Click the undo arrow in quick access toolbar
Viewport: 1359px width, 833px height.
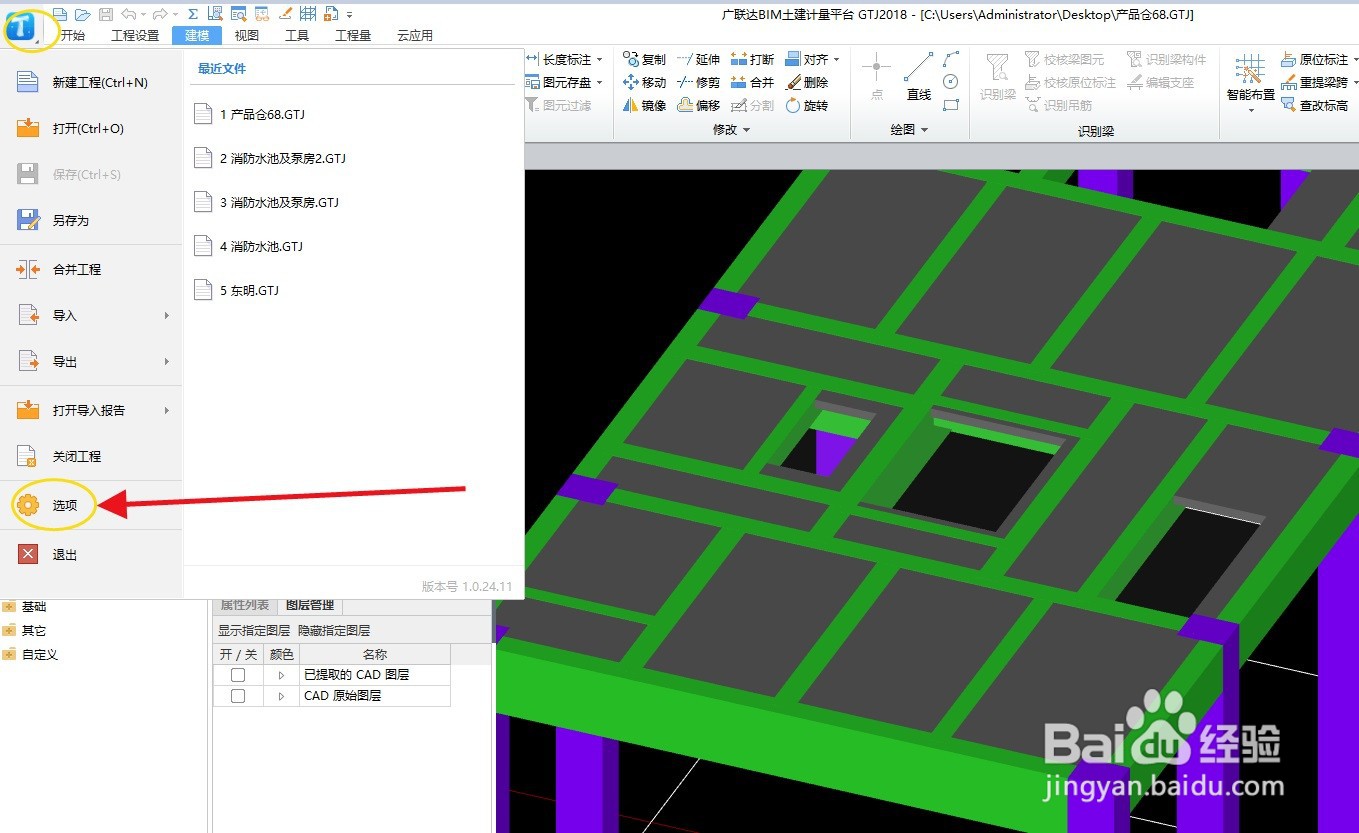[x=128, y=14]
